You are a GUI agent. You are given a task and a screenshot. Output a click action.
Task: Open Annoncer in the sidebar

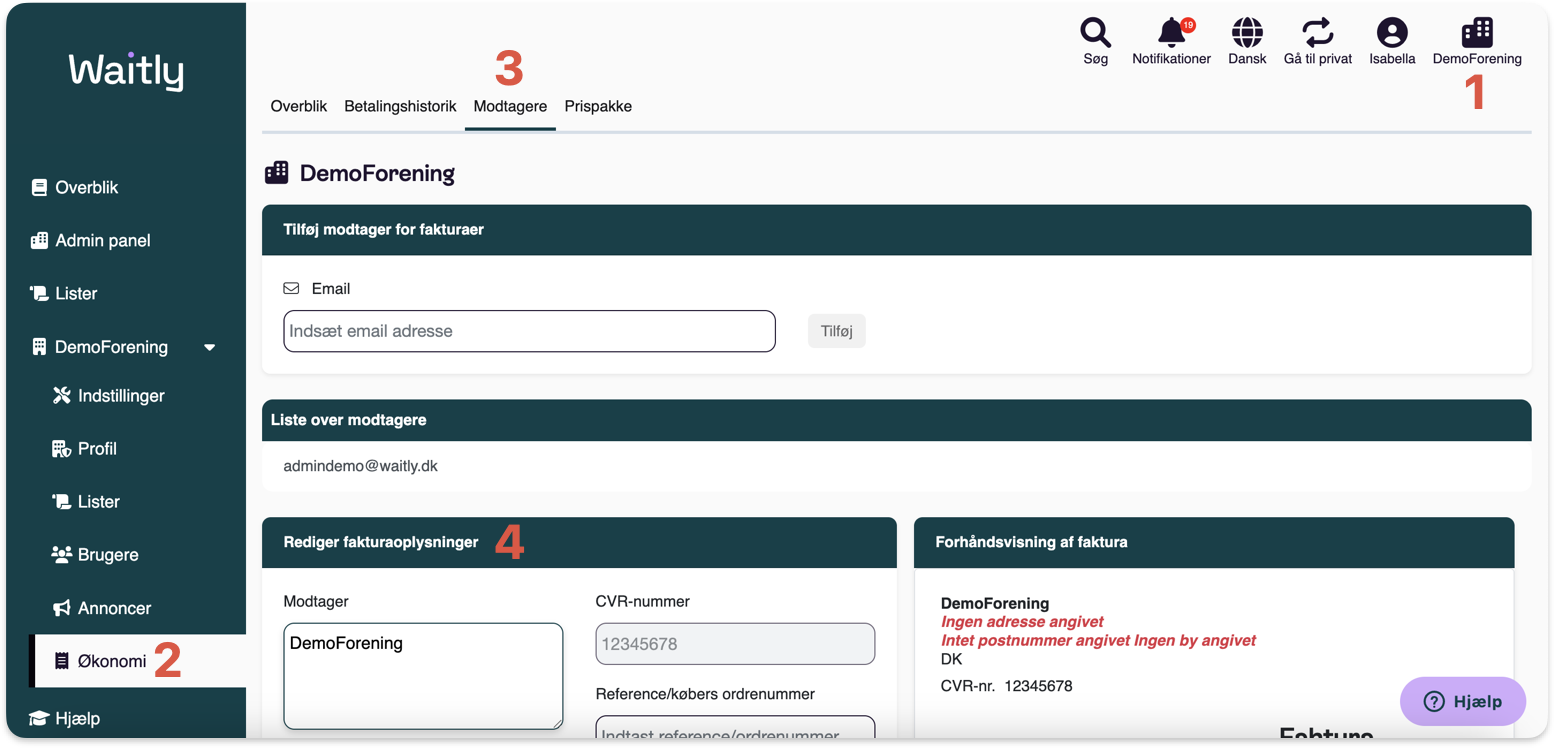114,608
